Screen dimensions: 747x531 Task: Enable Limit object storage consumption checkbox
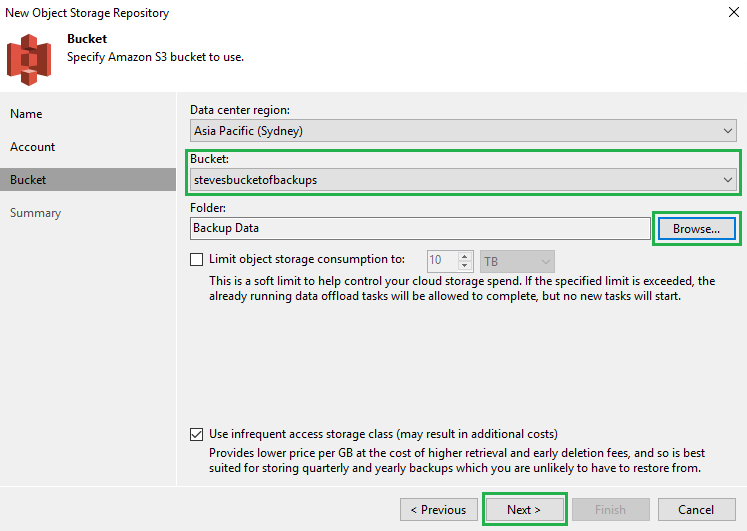[196, 260]
